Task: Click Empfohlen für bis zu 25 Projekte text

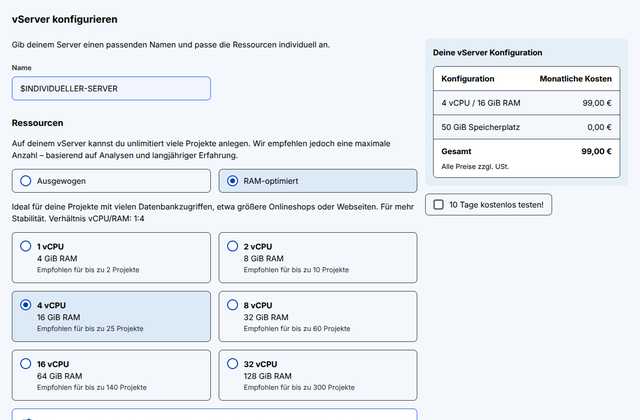Action: 90,329
